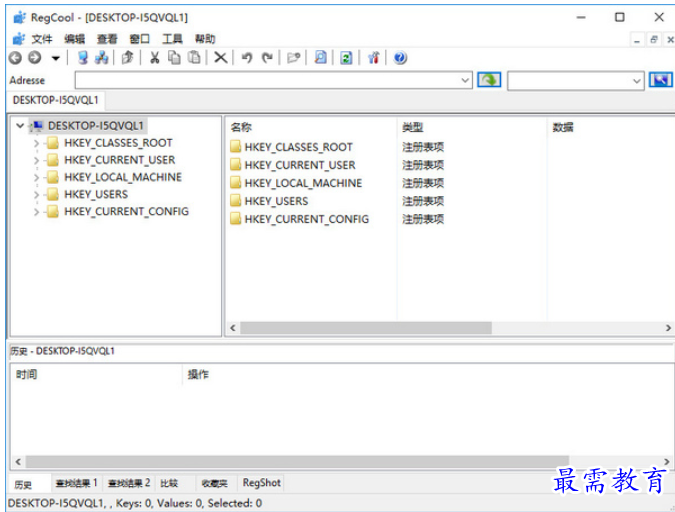Click the green Refresh icon
The image size is (675, 512).
(346, 58)
